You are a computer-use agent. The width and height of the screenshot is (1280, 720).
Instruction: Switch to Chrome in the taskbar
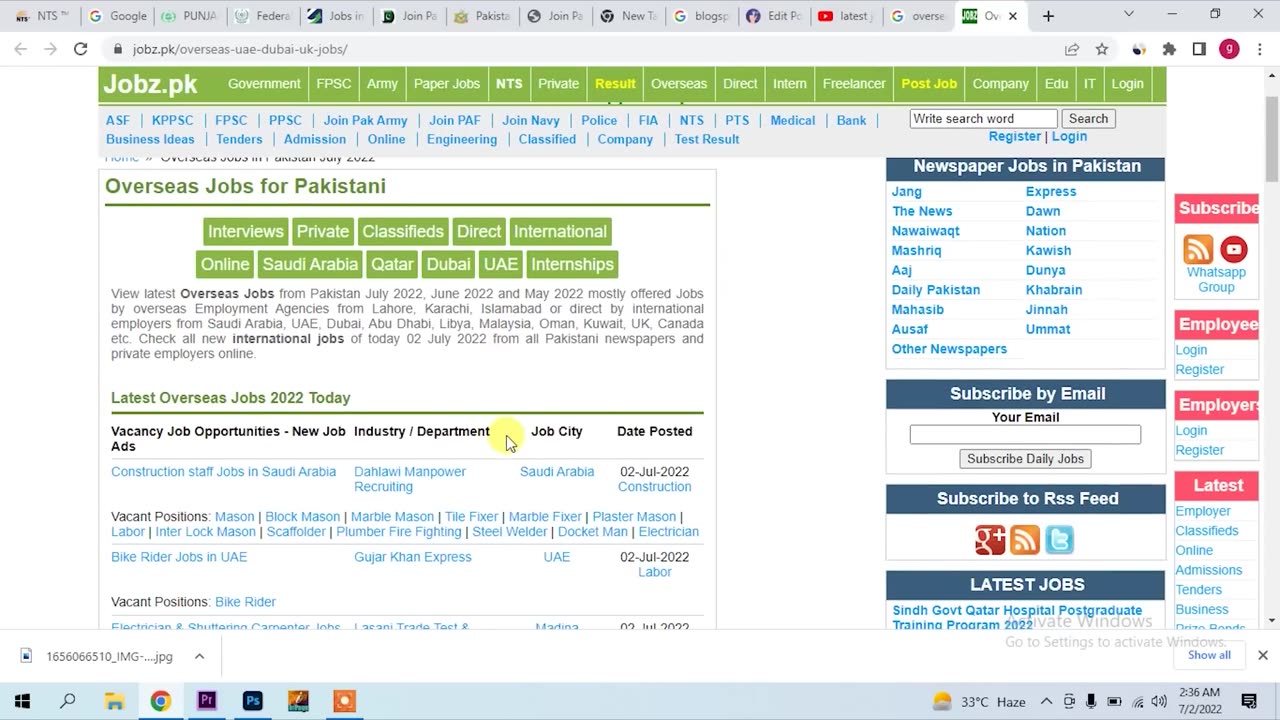pyautogui.click(x=160, y=701)
